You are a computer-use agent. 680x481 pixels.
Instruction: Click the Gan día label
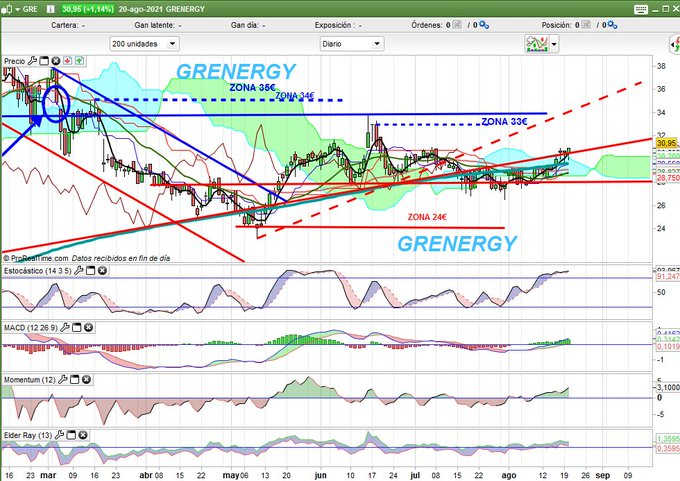(244, 25)
